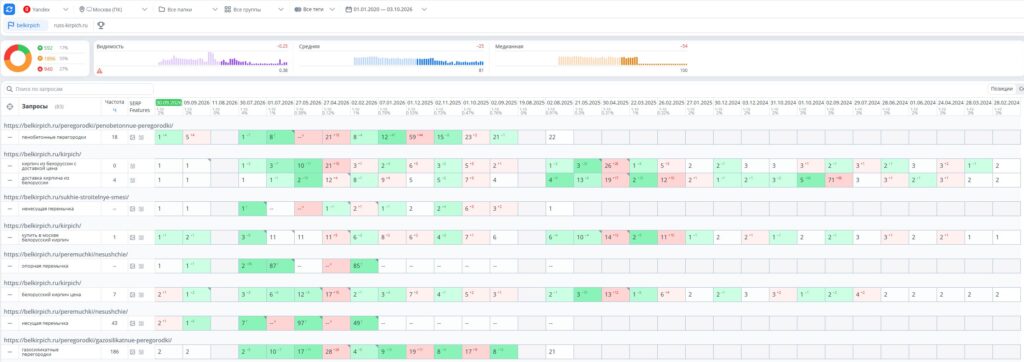Click the calendar icon in date range
This screenshot has height=362, width=1024.
(x=349, y=10)
